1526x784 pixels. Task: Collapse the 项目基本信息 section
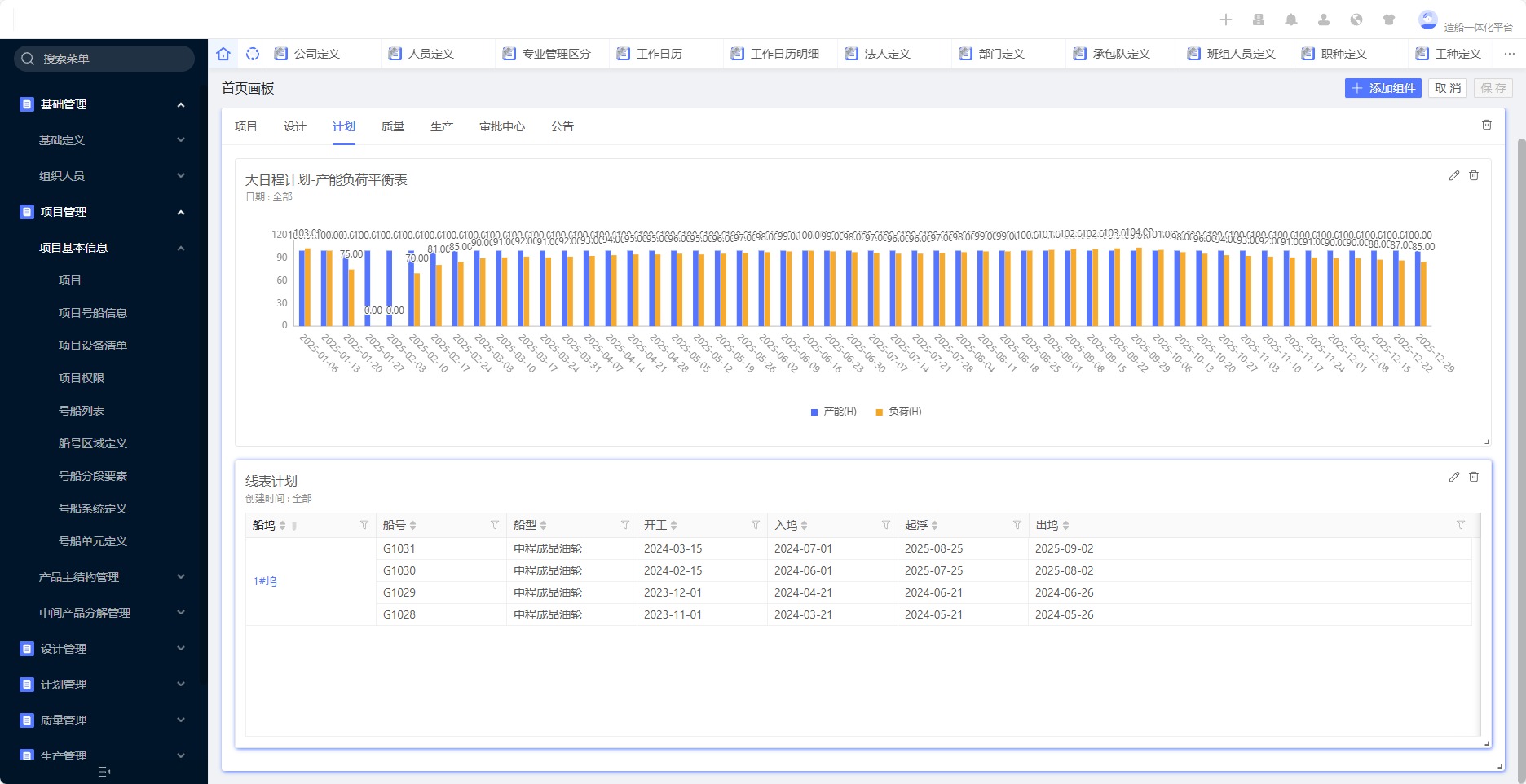click(x=181, y=248)
